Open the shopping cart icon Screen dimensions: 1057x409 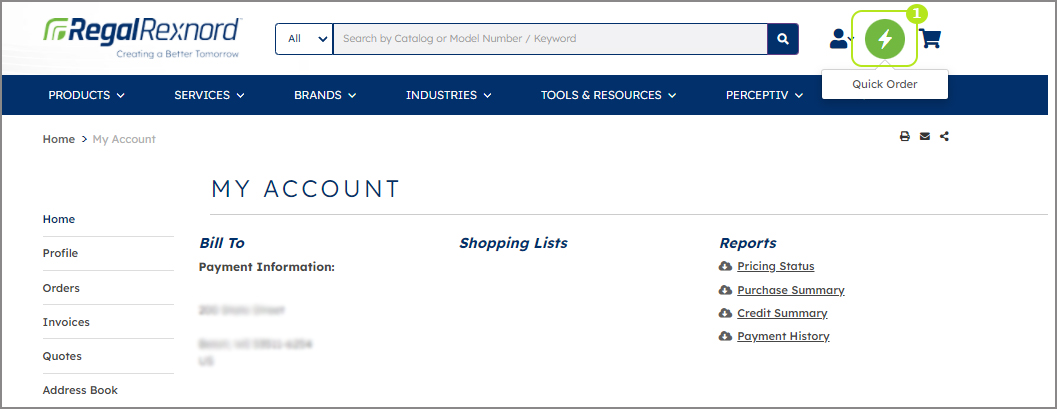(x=930, y=39)
